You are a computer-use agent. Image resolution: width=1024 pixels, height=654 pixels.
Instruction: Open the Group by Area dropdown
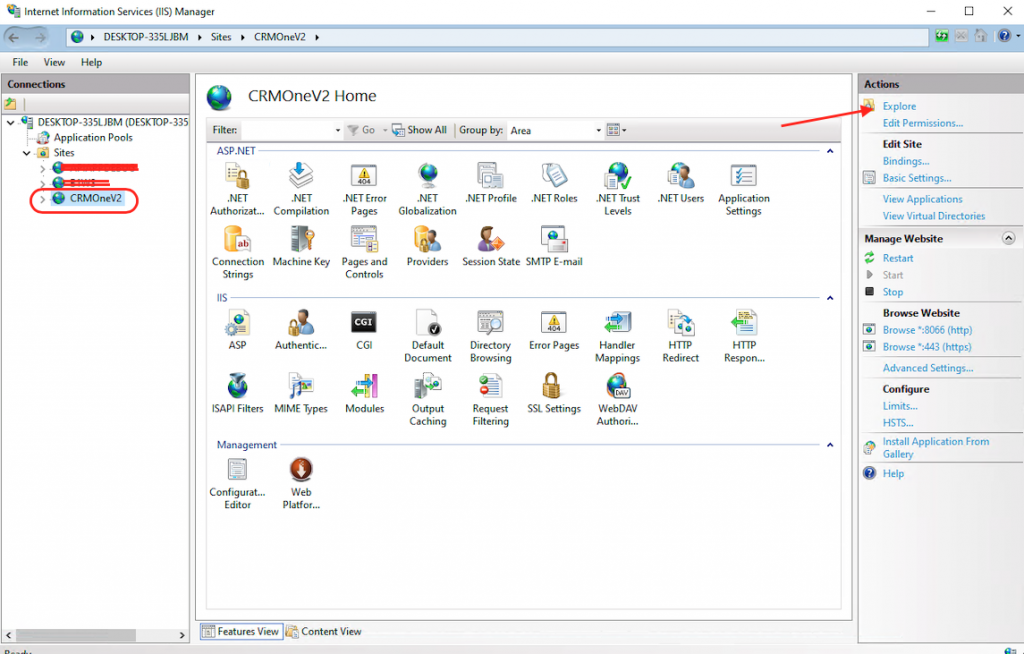tap(556, 130)
